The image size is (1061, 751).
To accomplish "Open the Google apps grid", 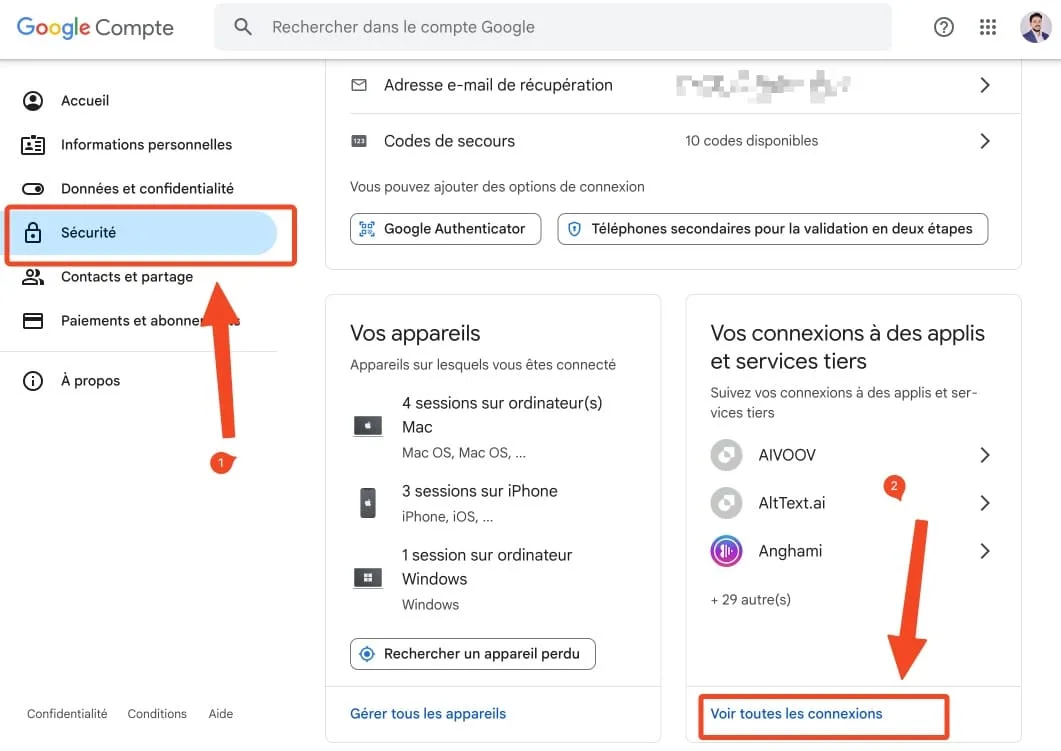I will 988,27.
